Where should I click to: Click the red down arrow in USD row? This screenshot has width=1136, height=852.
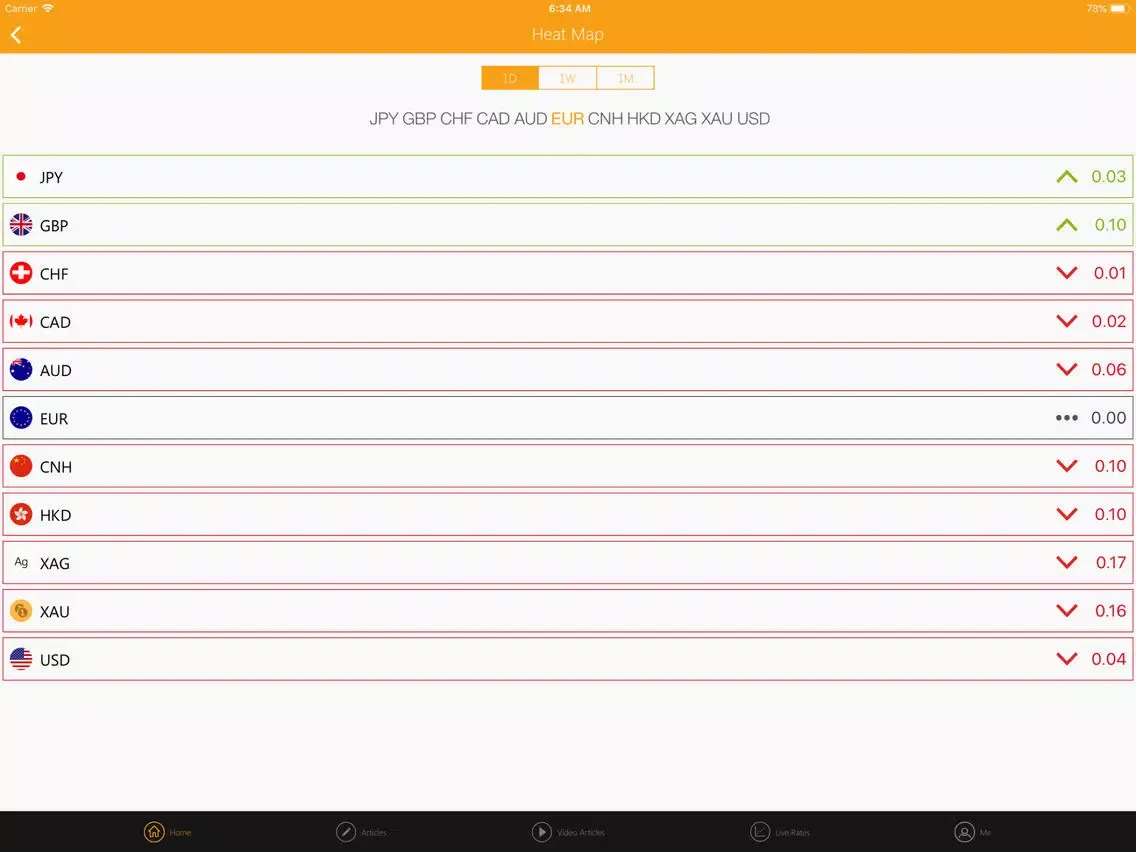coord(1066,659)
